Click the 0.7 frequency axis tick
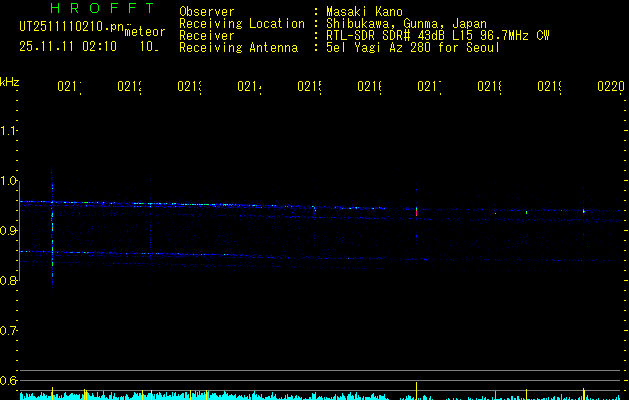629x400 pixels. (x=9, y=331)
